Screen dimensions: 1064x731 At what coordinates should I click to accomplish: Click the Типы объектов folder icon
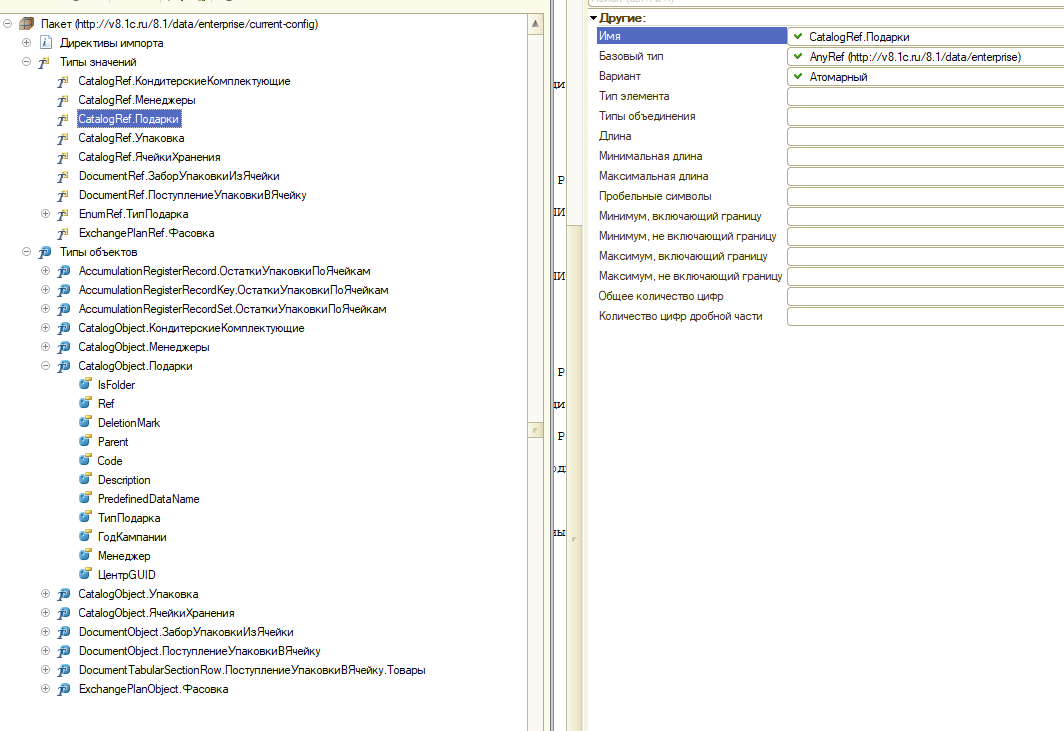(45, 252)
